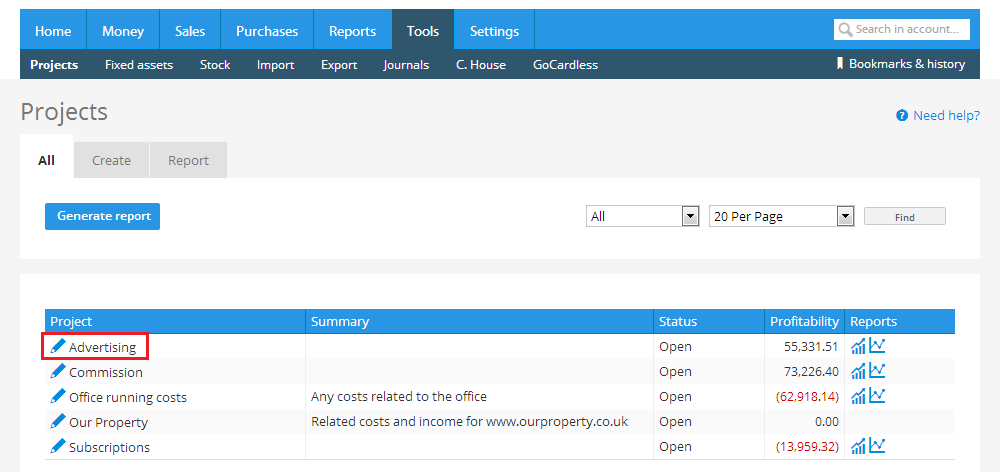1000x472 pixels.
Task: Go to Stock submenu
Action: tap(215, 64)
